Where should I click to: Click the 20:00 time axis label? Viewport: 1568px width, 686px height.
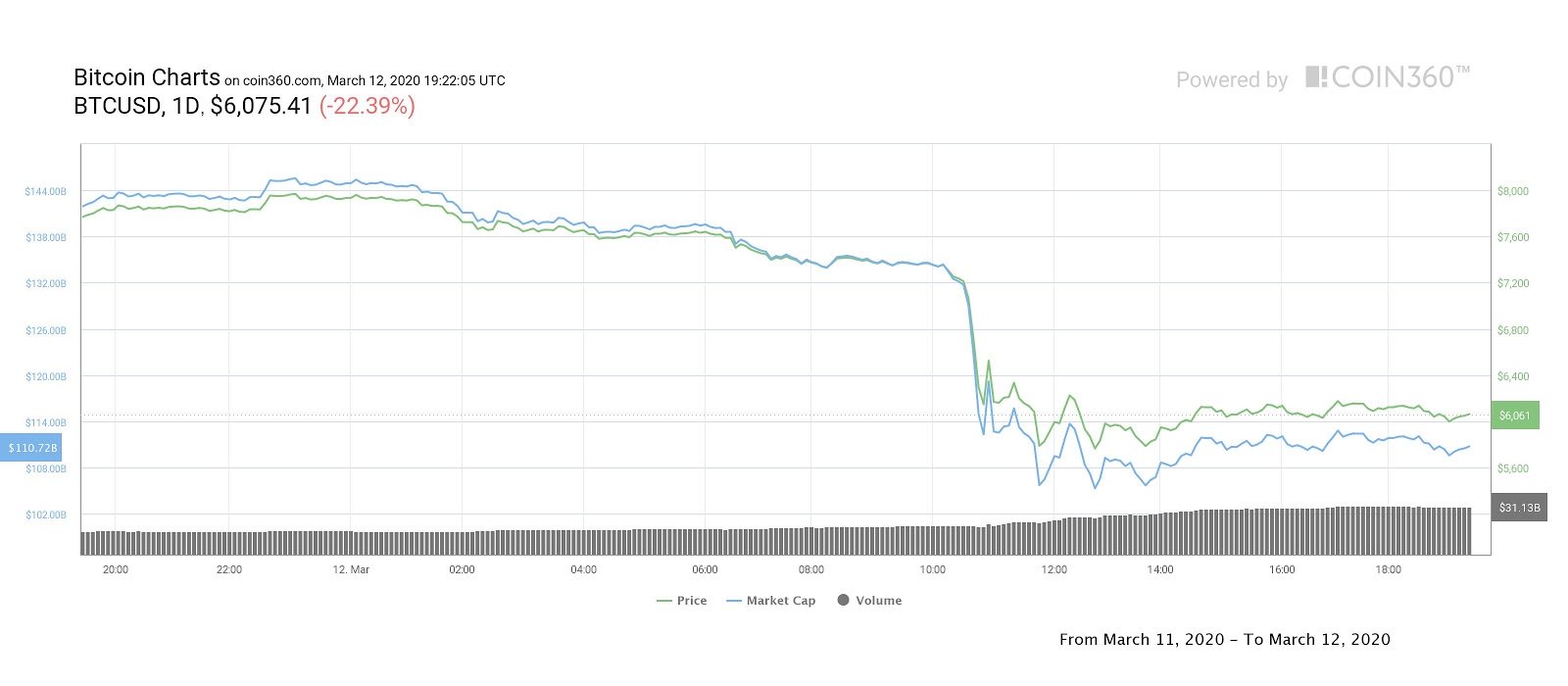pyautogui.click(x=115, y=569)
